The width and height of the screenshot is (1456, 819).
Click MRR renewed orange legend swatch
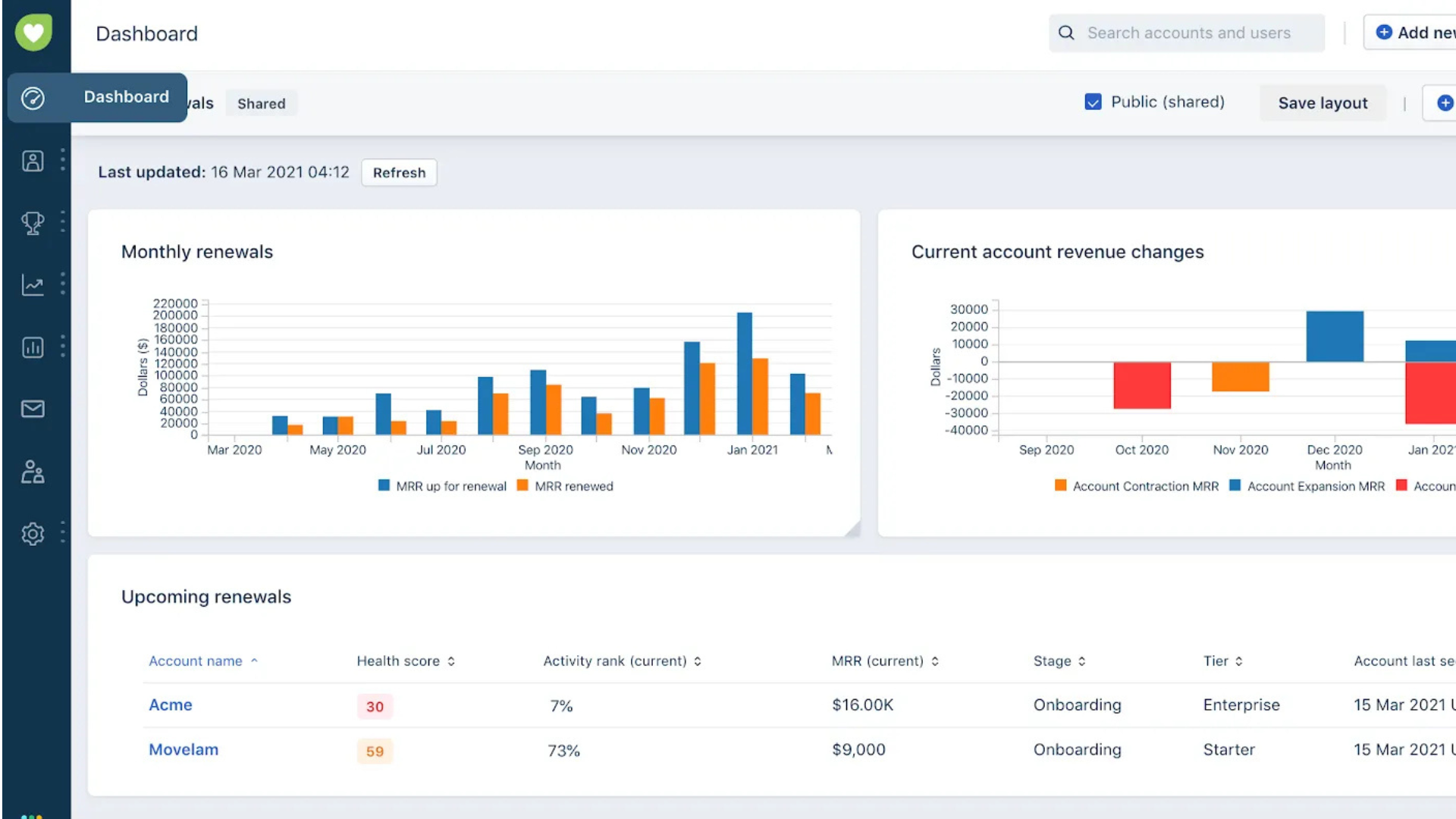pyautogui.click(x=522, y=485)
